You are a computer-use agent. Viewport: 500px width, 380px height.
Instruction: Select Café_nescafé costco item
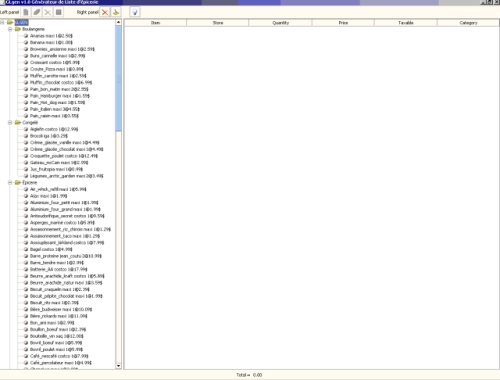(59, 356)
